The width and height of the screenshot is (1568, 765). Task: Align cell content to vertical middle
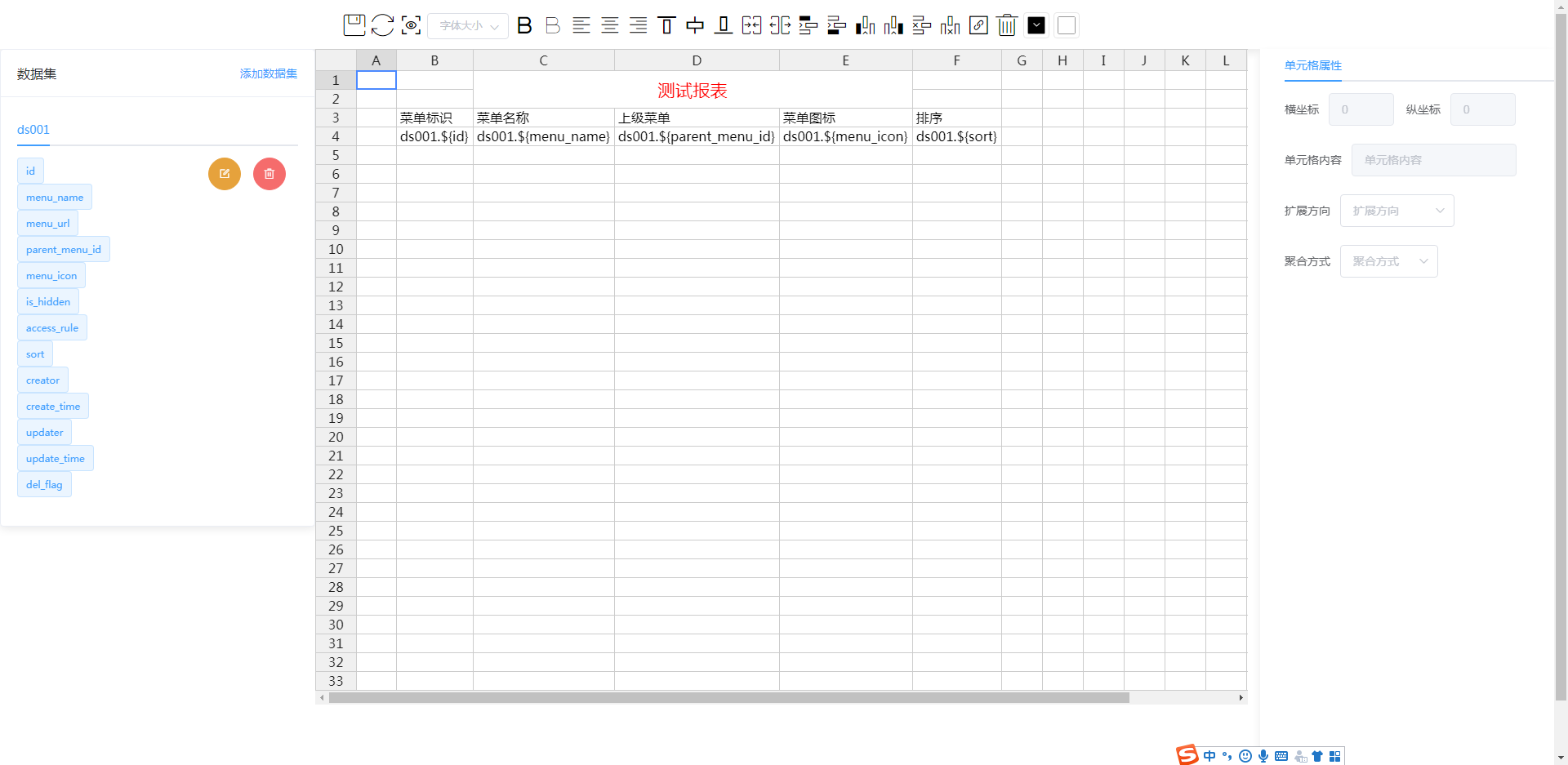click(695, 25)
